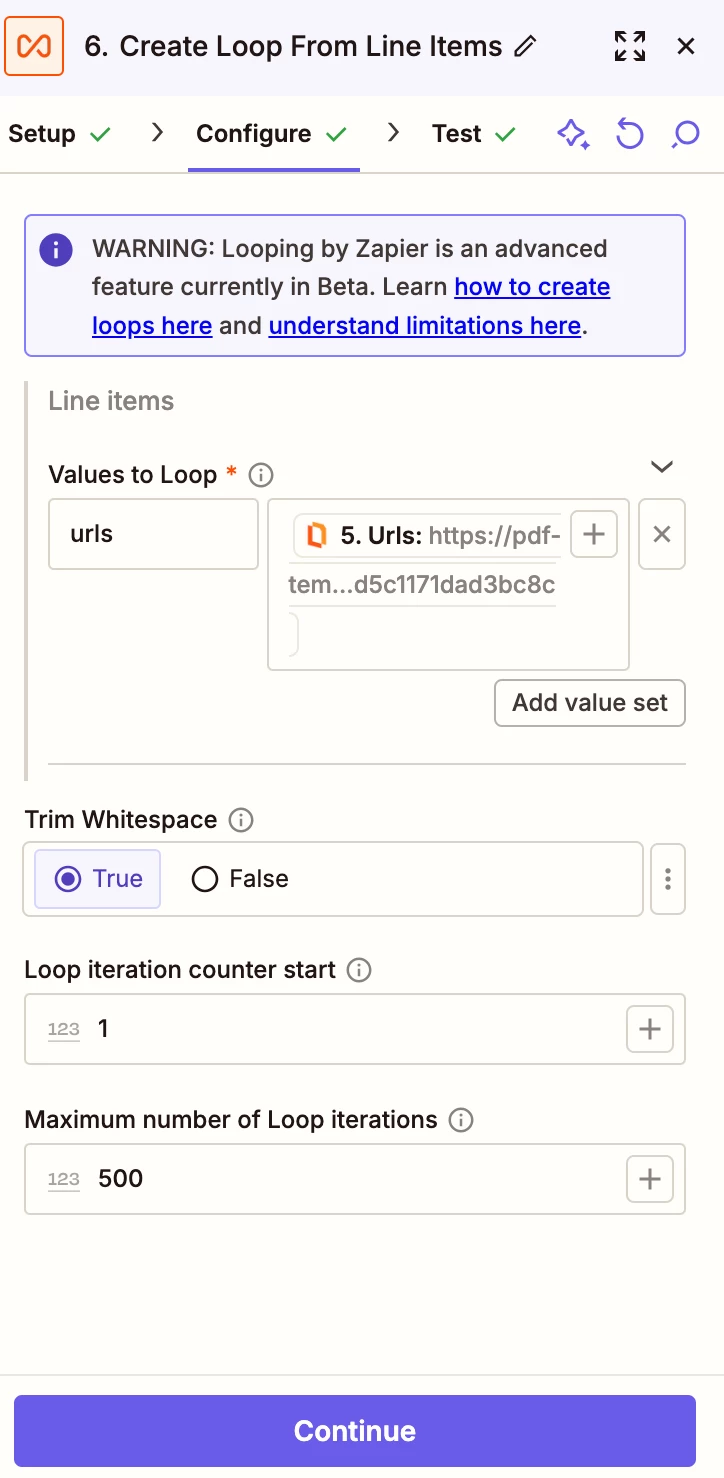Image resolution: width=724 pixels, height=1478 pixels.
Task: Insert data into maximum iterations field
Action: point(650,1179)
